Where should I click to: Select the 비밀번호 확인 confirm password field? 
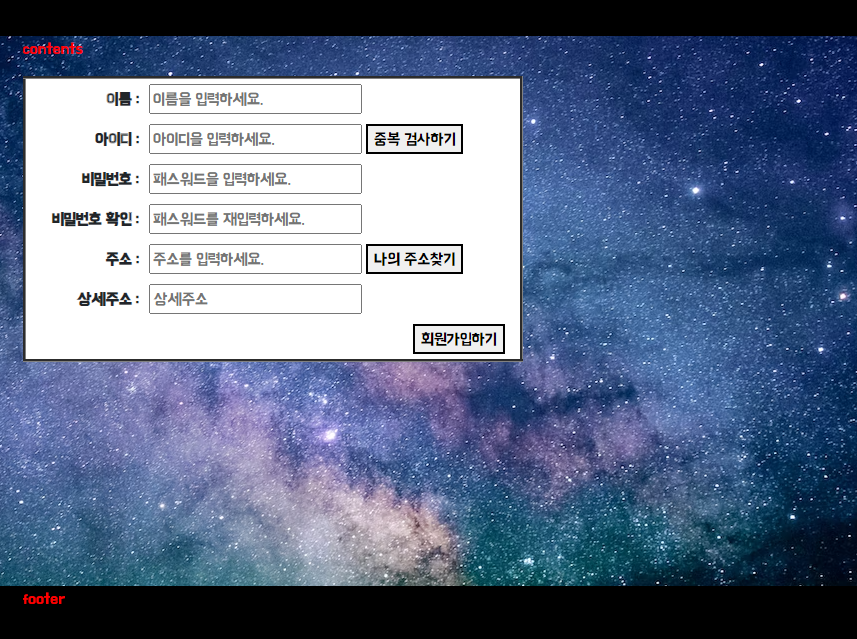click(255, 219)
